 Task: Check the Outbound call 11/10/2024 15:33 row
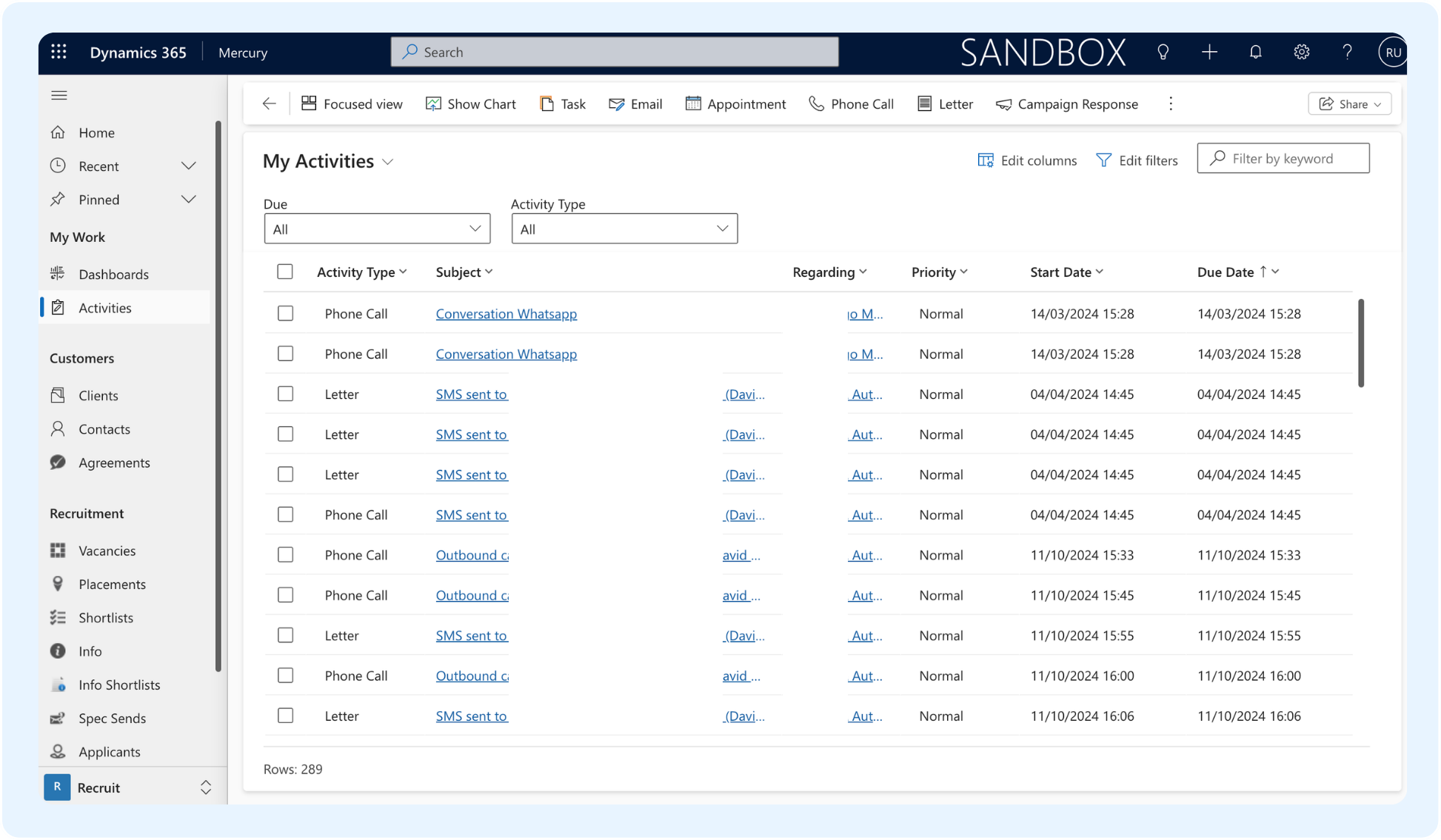285,555
